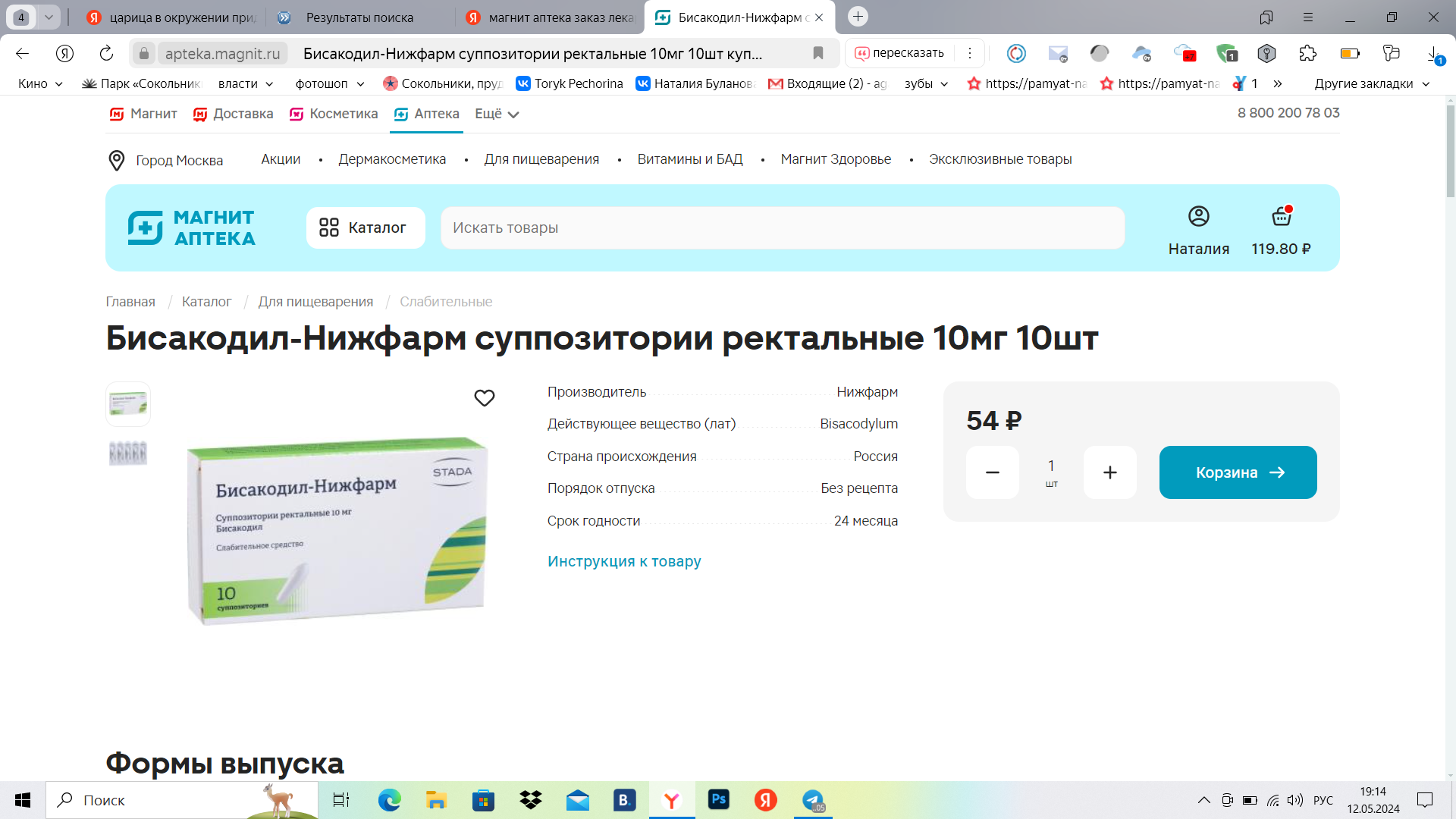Open the Каталог button
This screenshot has height=819, width=1456.
coord(366,227)
